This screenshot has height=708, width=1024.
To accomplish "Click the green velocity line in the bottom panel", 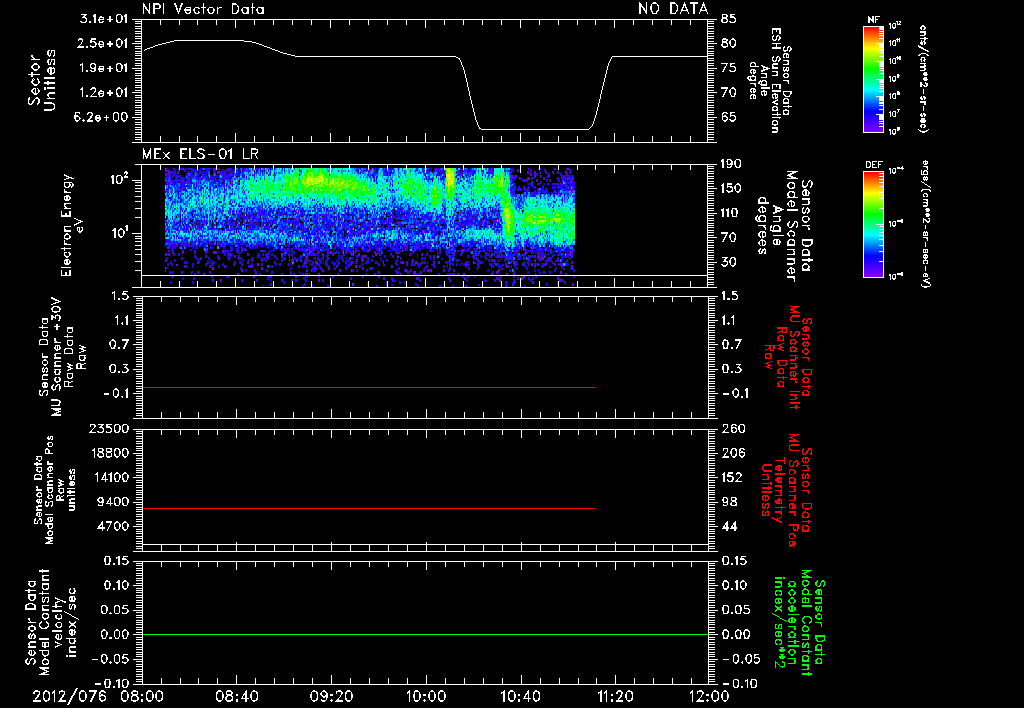I will [x=425, y=634].
